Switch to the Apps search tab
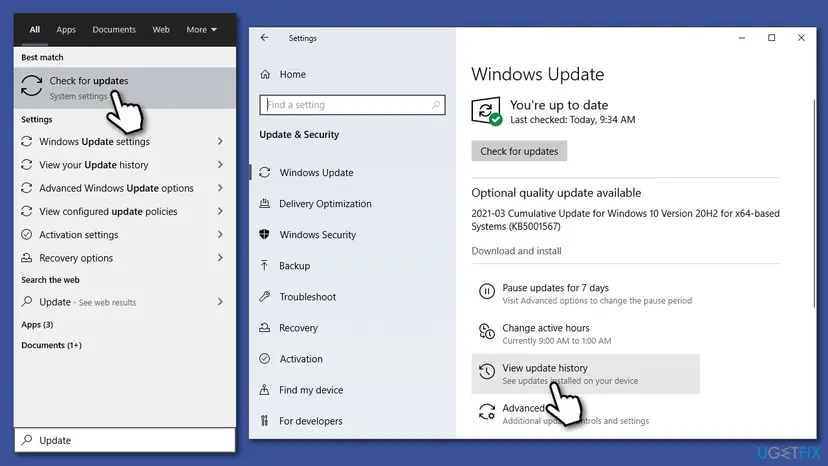The image size is (828, 466). pos(66,30)
